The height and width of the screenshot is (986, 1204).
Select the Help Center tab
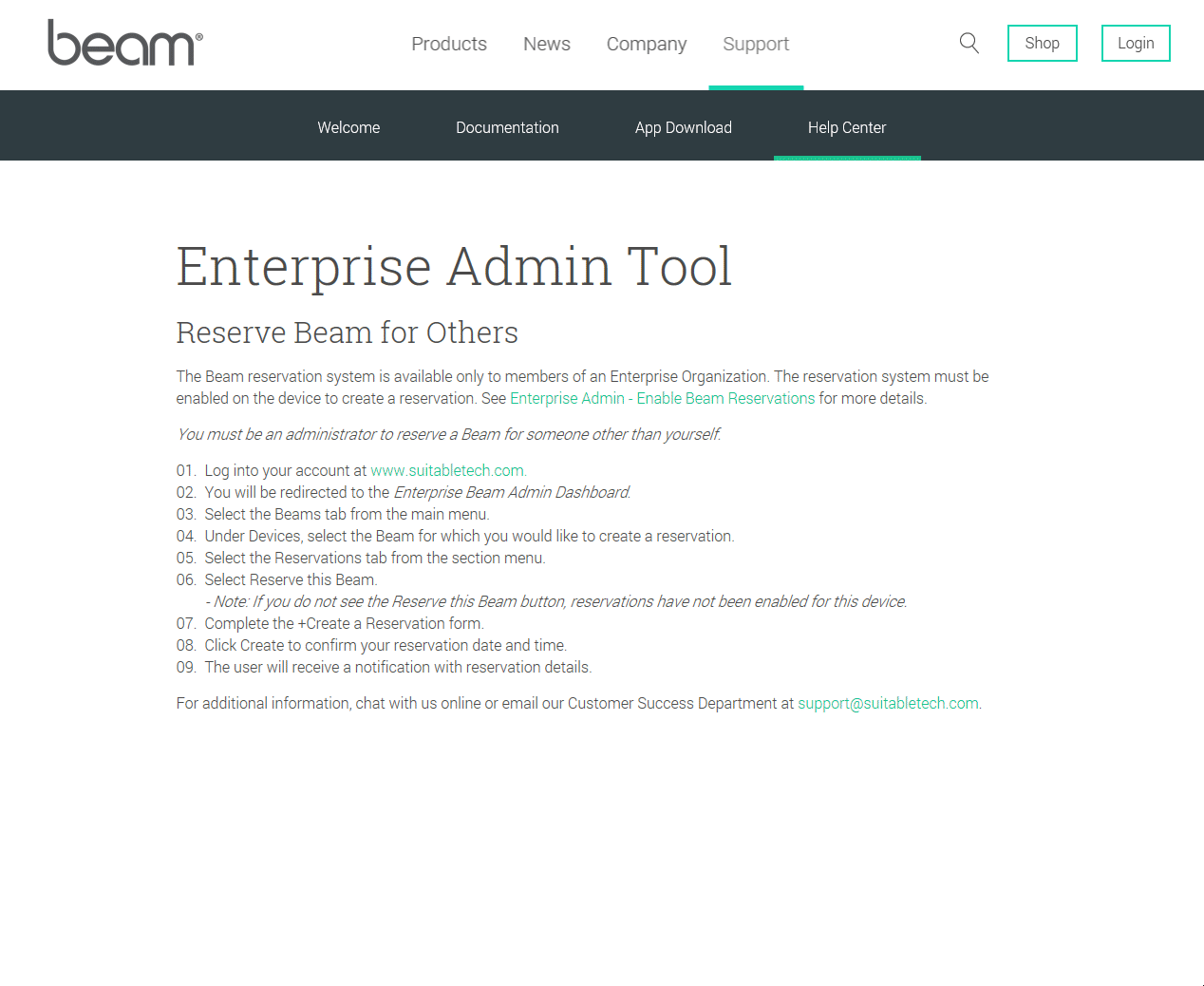pos(847,127)
